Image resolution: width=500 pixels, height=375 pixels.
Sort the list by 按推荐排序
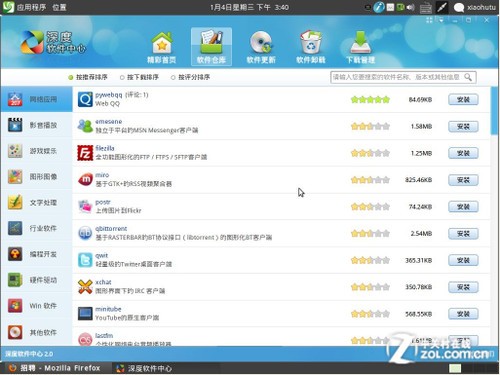(88, 77)
